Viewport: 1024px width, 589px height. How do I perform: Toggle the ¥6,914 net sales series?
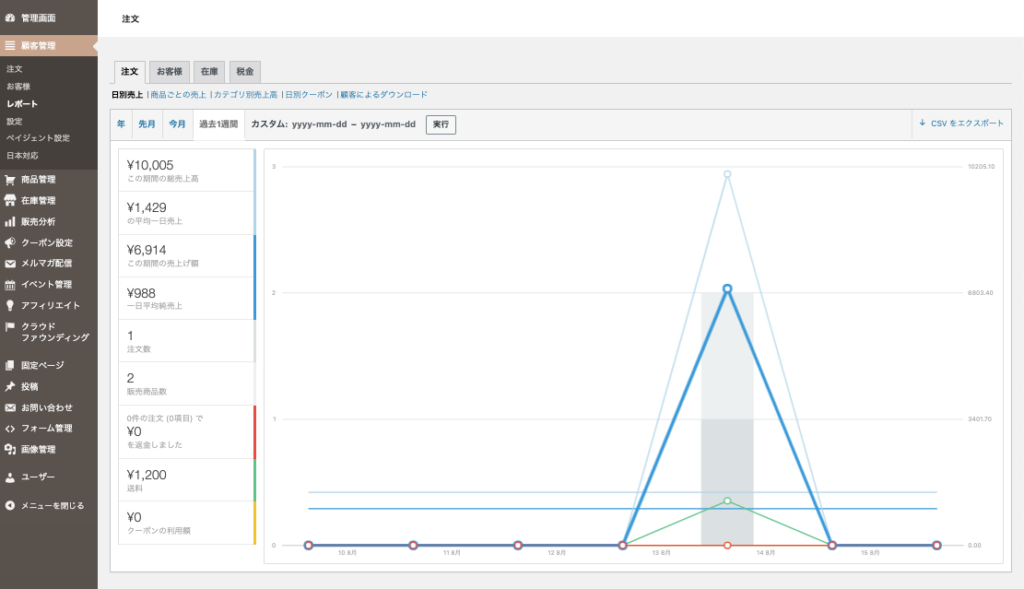pos(186,255)
